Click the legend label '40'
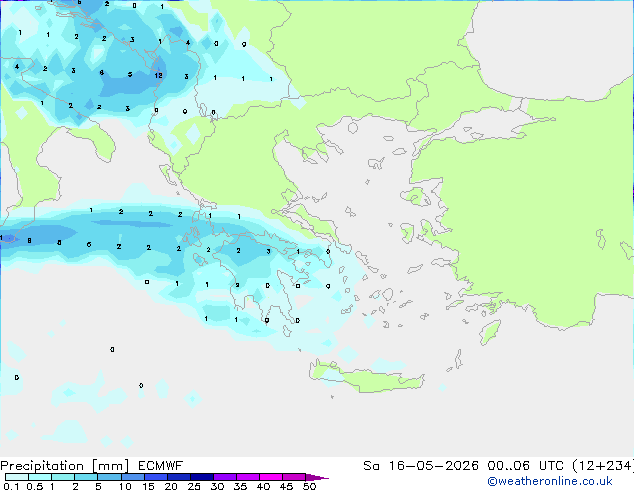 (x=264, y=486)
